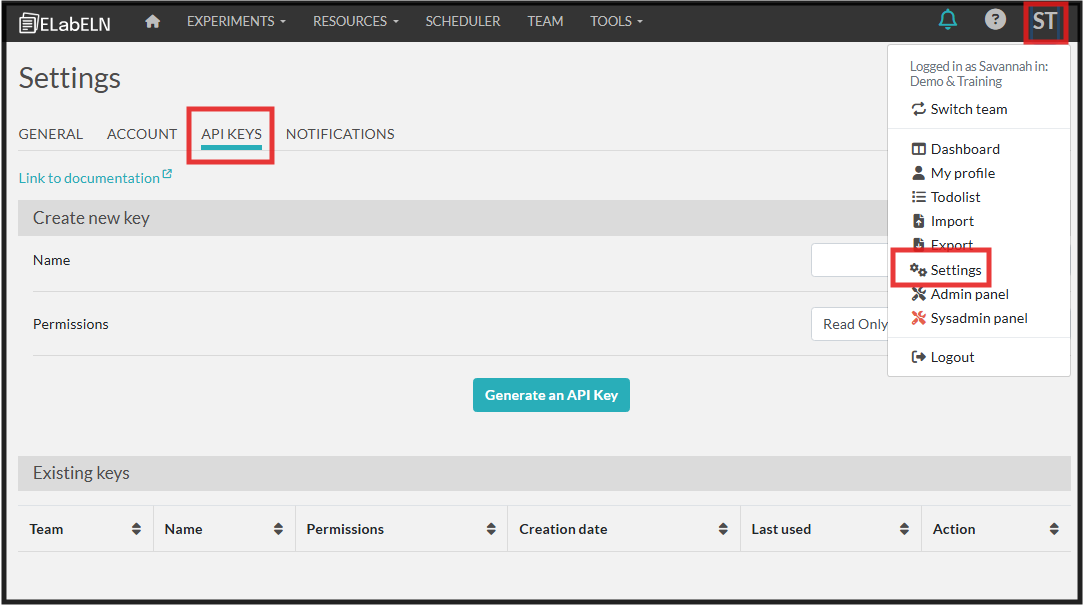Open Dashboard from the user menu
Viewport: 1083px width, 605px height.
[x=964, y=149]
